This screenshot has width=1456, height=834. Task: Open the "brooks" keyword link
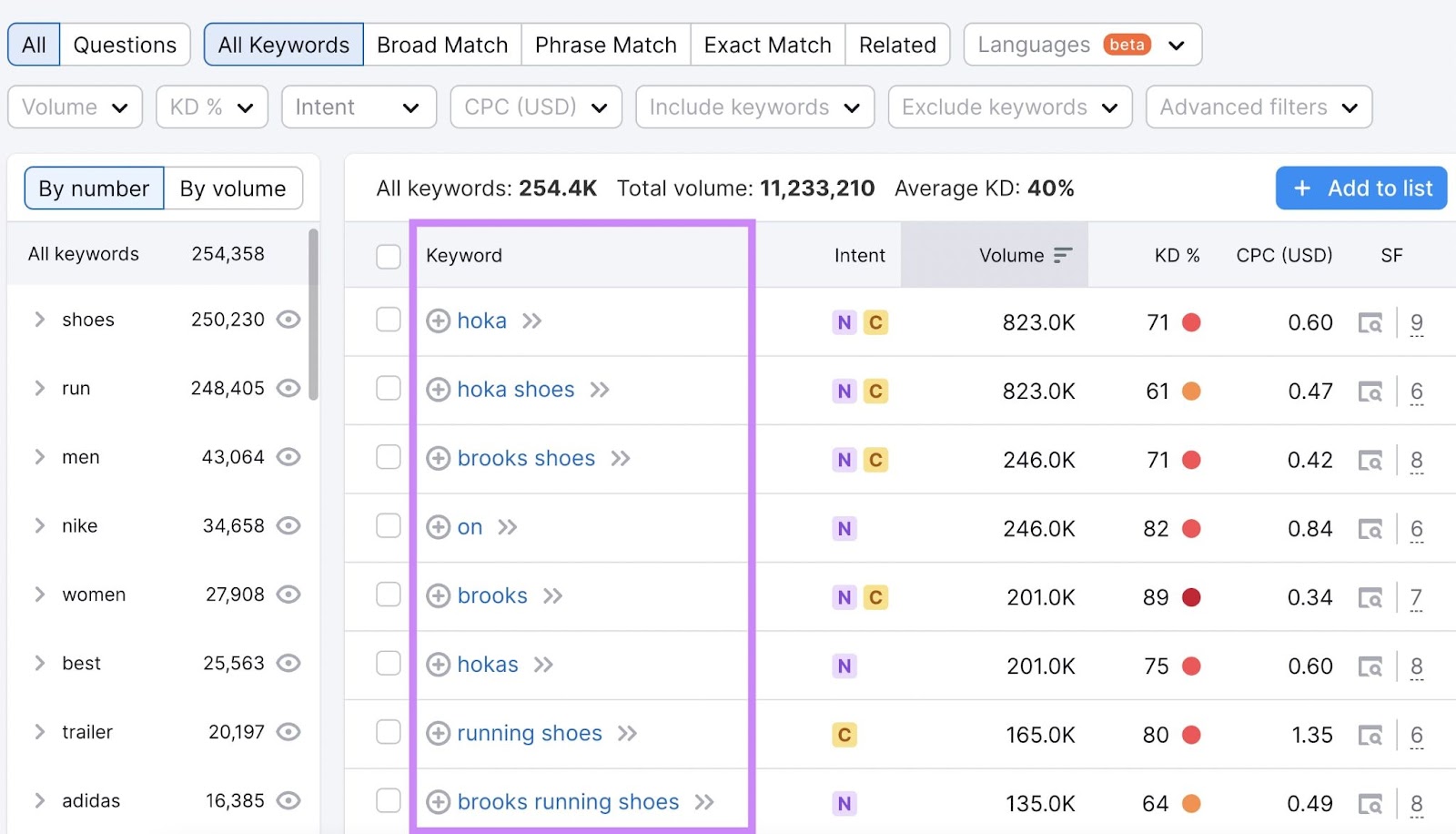[x=491, y=596]
